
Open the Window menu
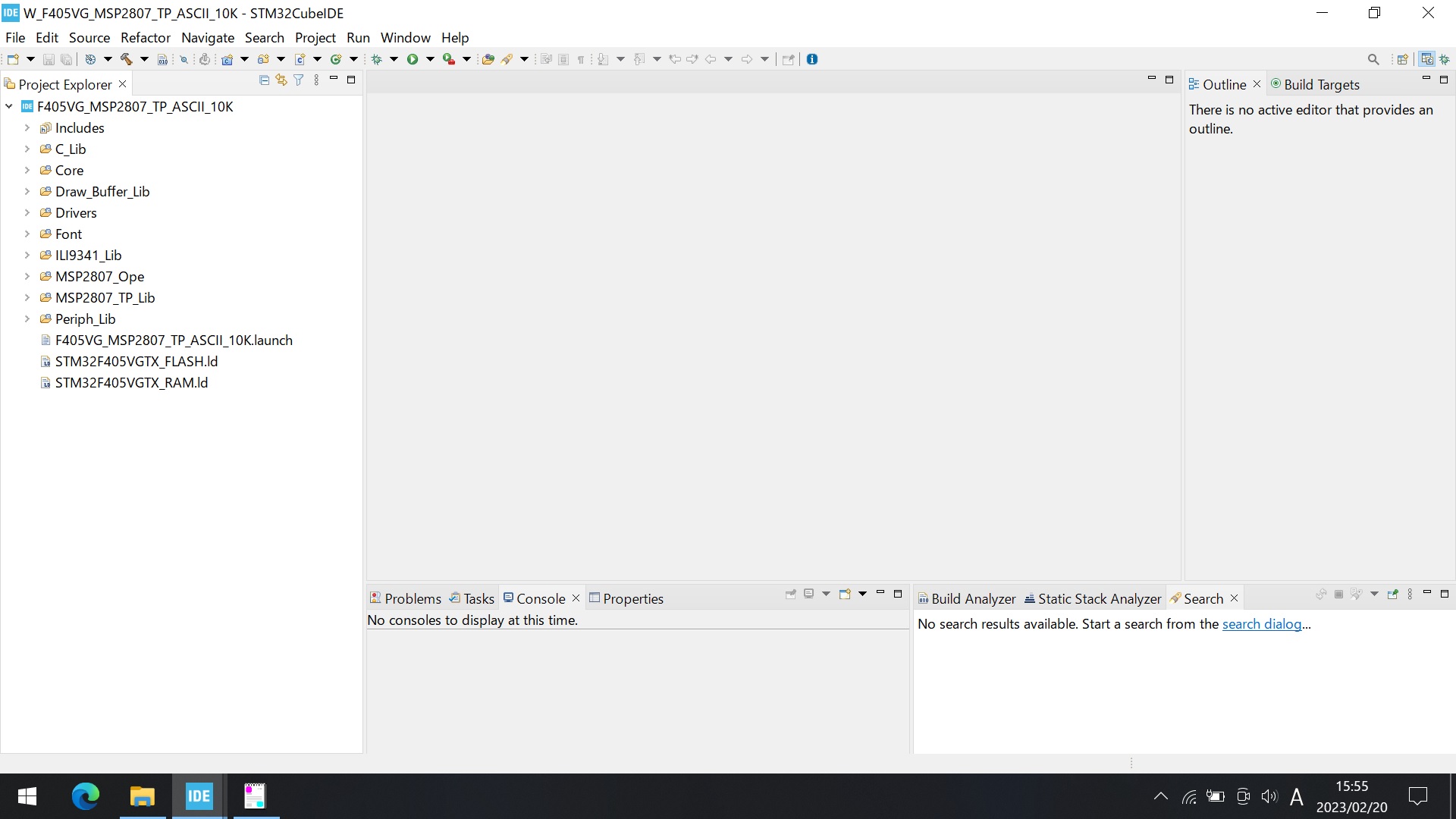[x=406, y=38]
